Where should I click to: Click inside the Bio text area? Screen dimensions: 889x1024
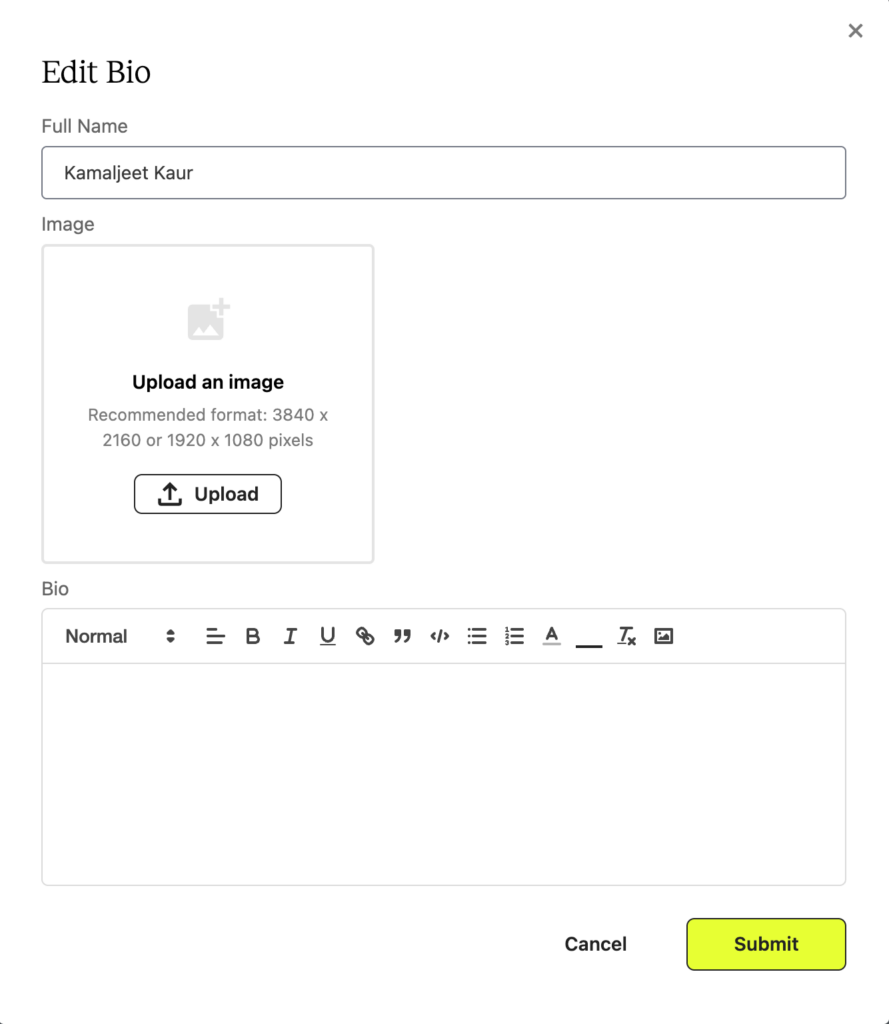444,774
